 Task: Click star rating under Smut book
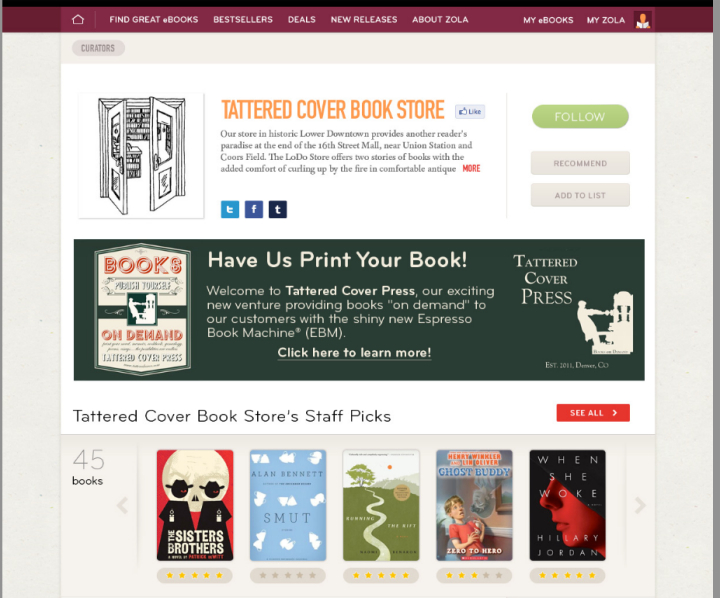288,575
